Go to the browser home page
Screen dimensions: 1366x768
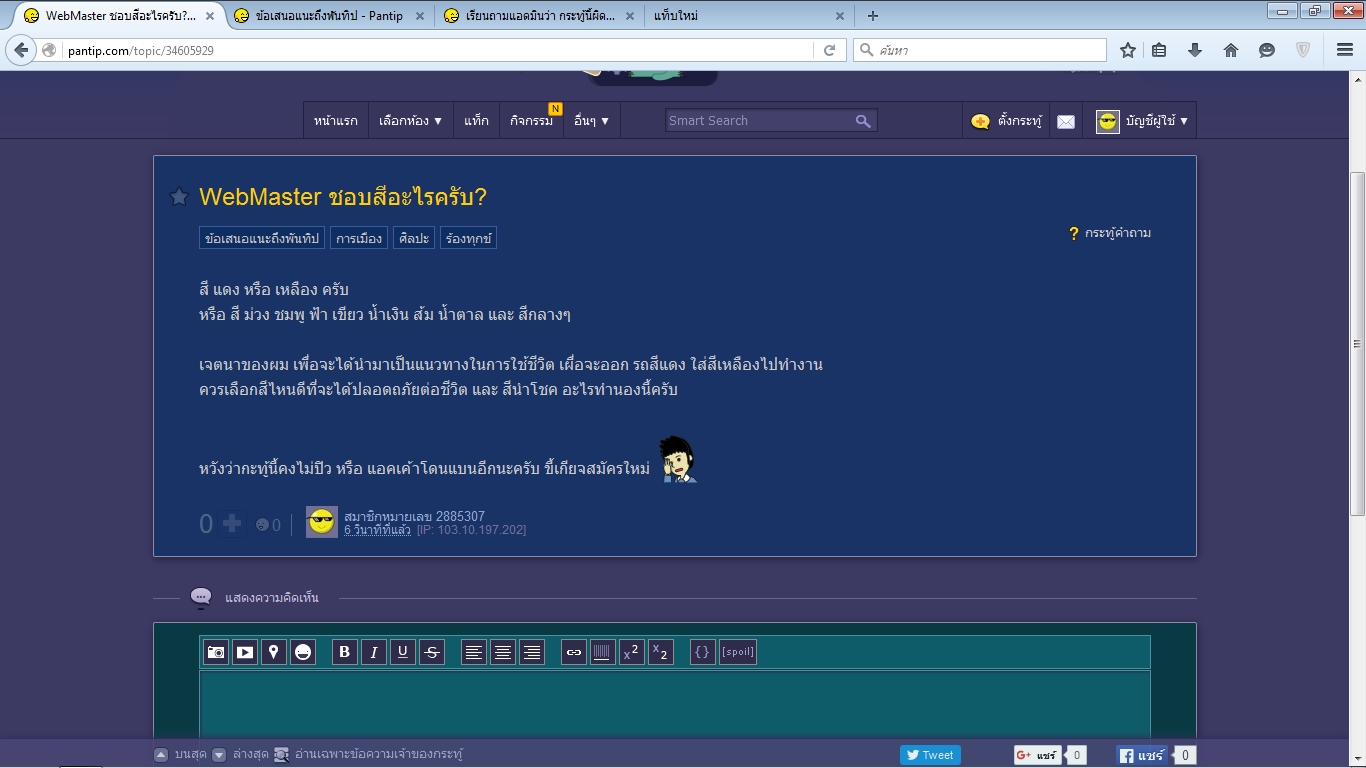click(x=1231, y=50)
